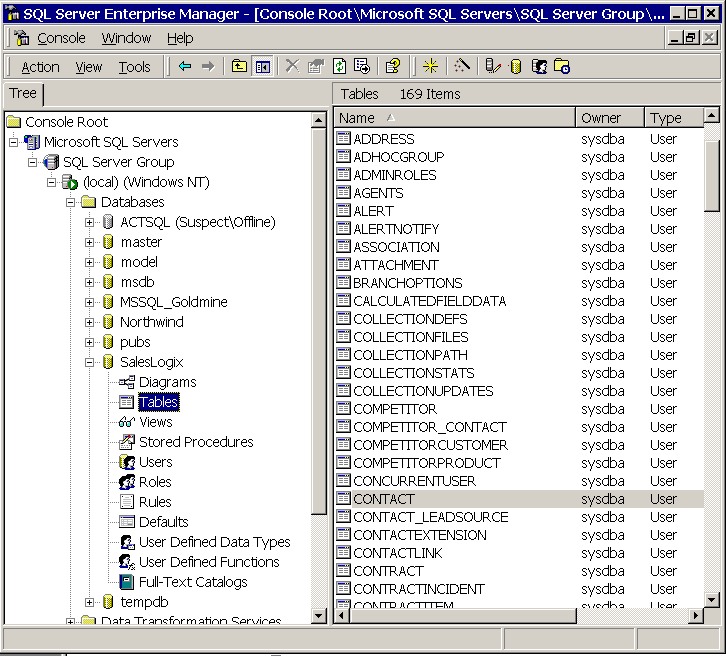Expand the tempdb database node
Viewport: 726px width, 656px height.
[x=89, y=602]
